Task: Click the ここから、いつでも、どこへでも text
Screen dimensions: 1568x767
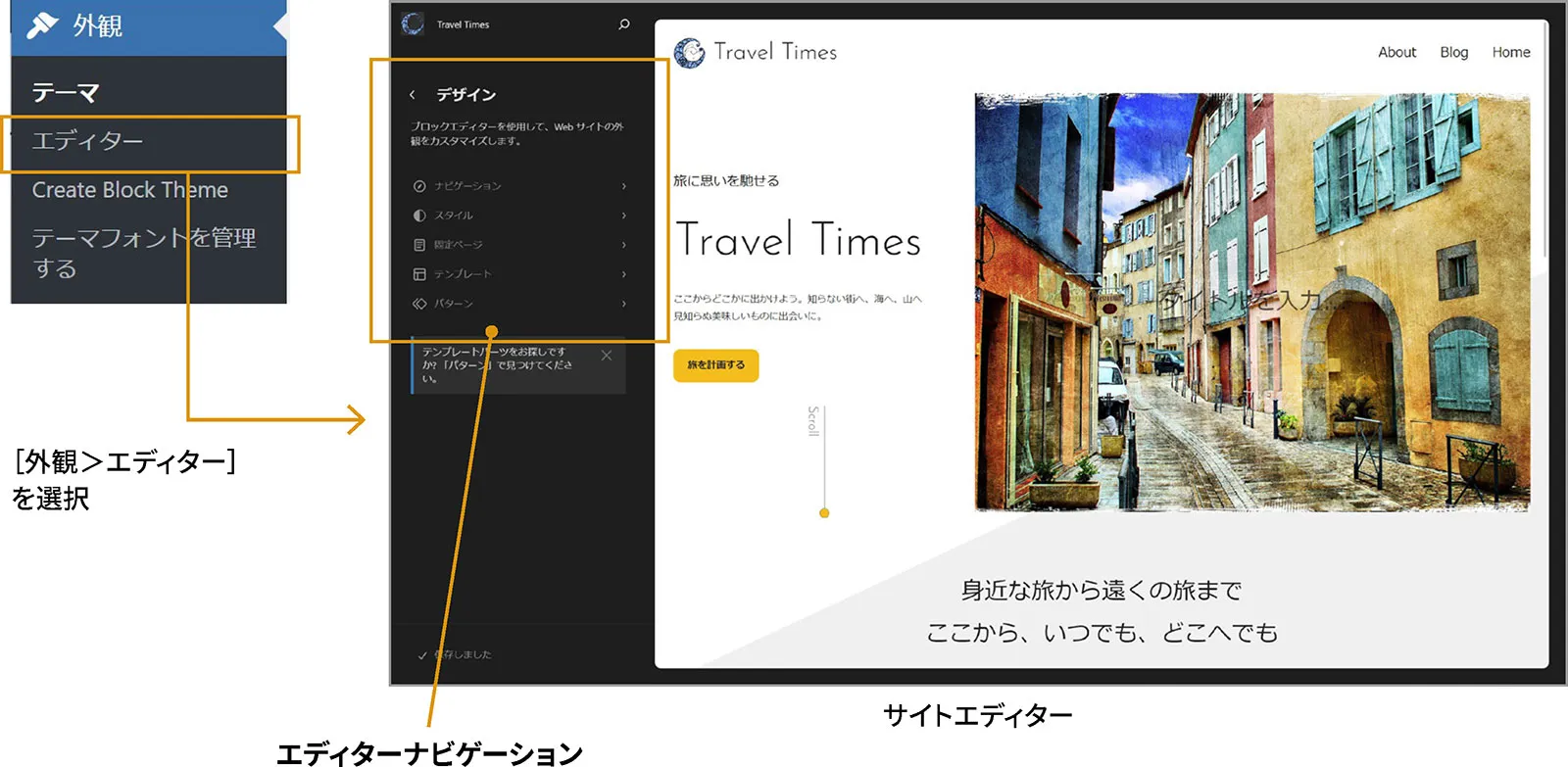Action: [x=1102, y=633]
